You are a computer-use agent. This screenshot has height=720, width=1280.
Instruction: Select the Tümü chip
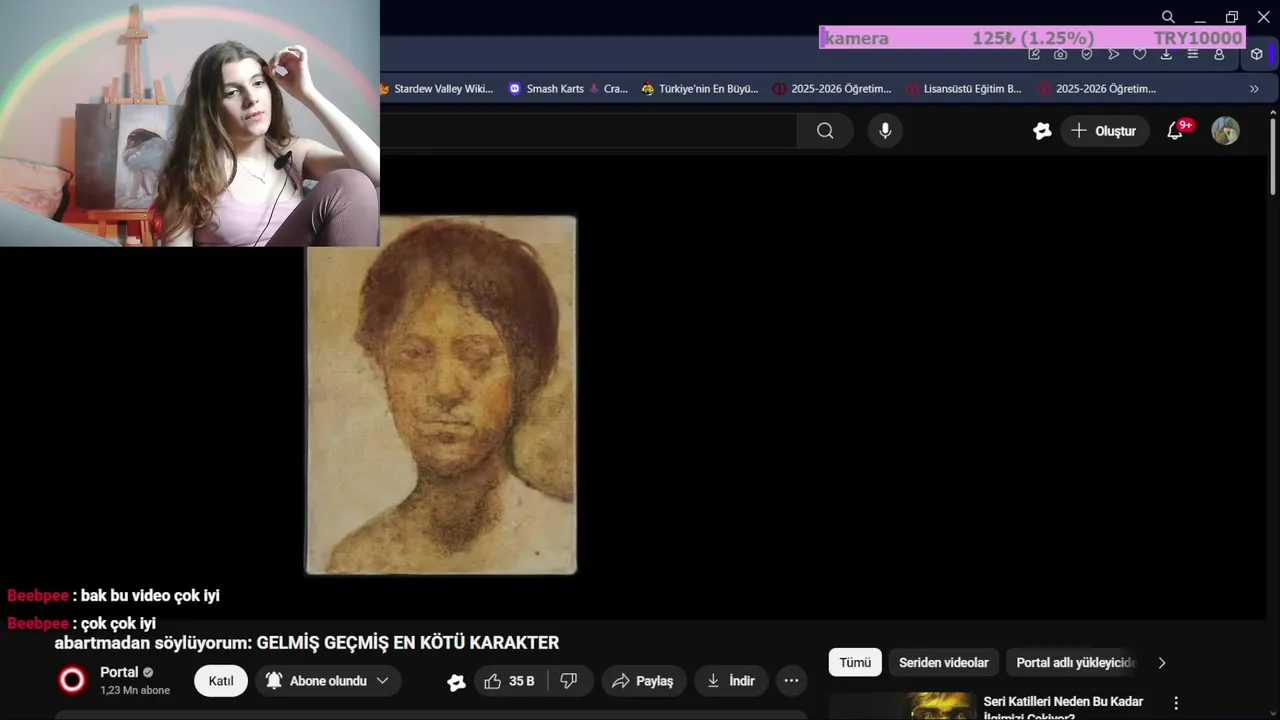(855, 662)
